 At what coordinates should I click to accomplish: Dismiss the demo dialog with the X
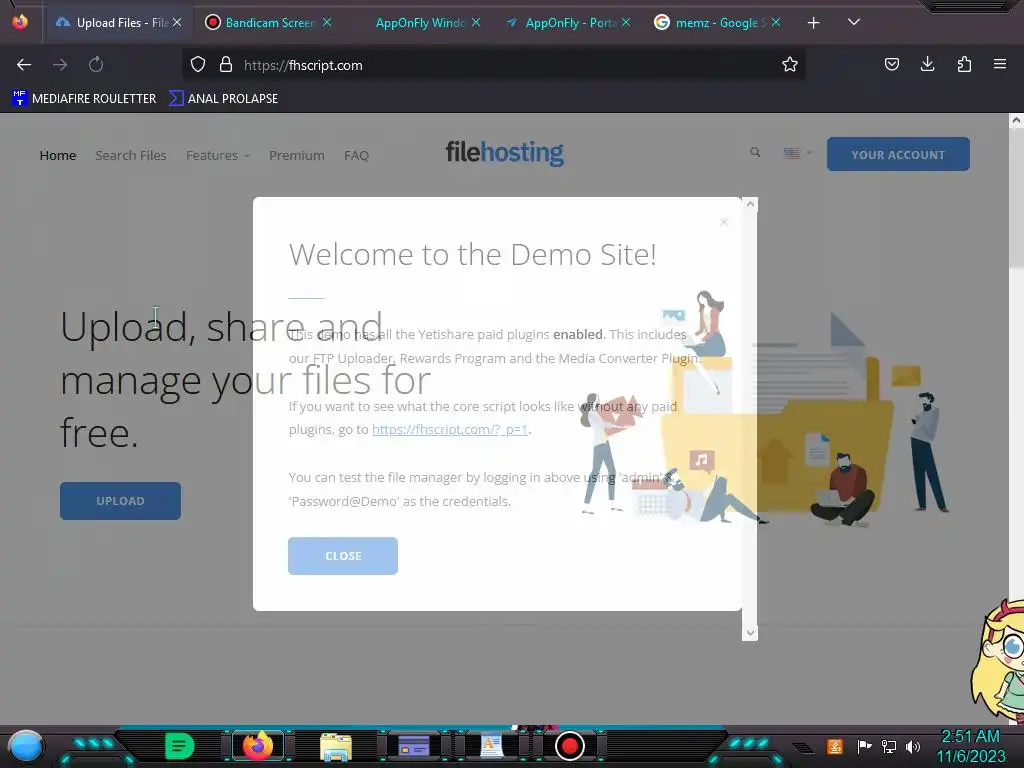point(724,222)
